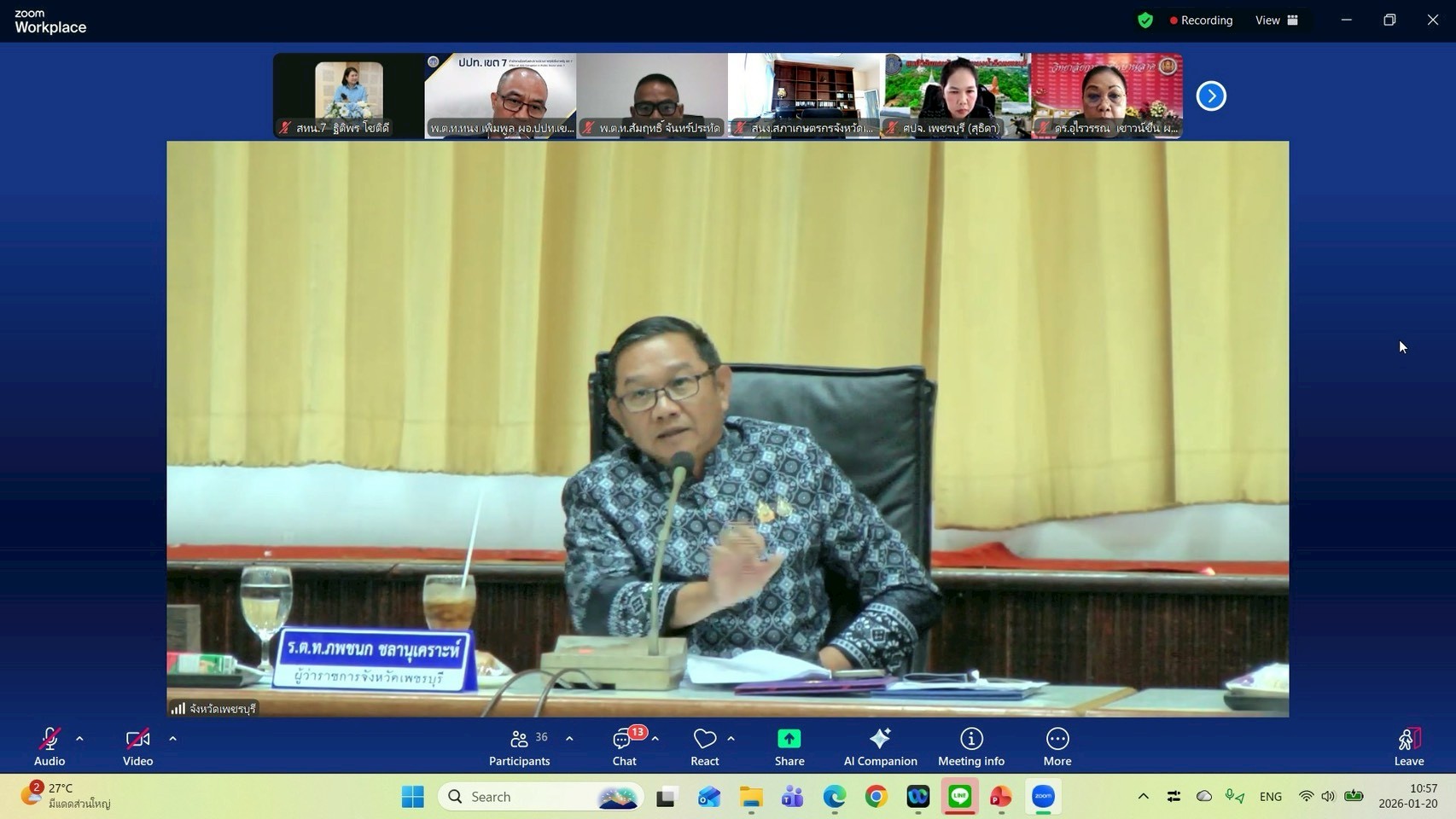Show next participants in gallery strip
1456x819 pixels.
1210,96
